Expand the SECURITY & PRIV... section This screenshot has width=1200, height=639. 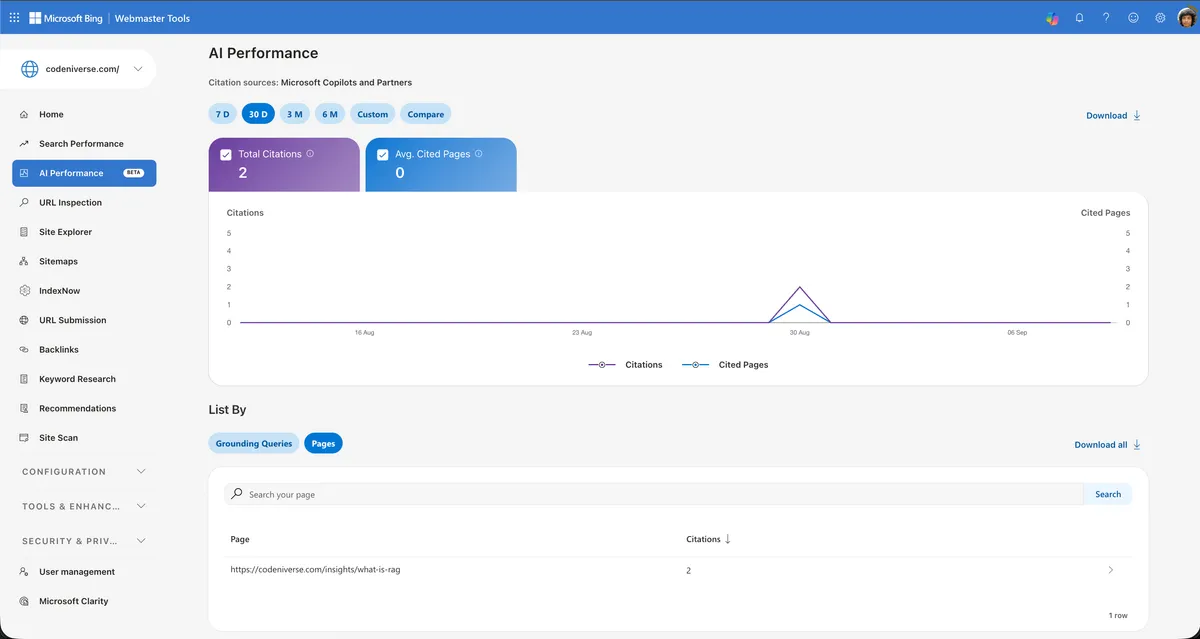[x=84, y=541]
